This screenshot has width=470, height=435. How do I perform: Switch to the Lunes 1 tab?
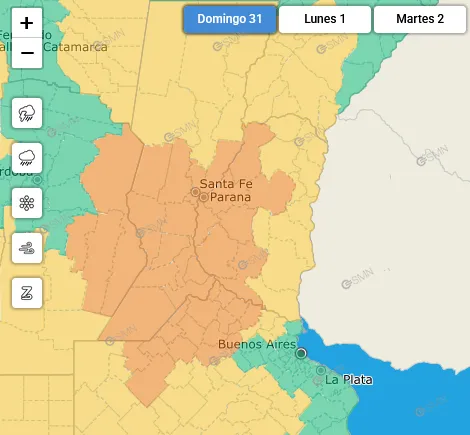pyautogui.click(x=325, y=19)
